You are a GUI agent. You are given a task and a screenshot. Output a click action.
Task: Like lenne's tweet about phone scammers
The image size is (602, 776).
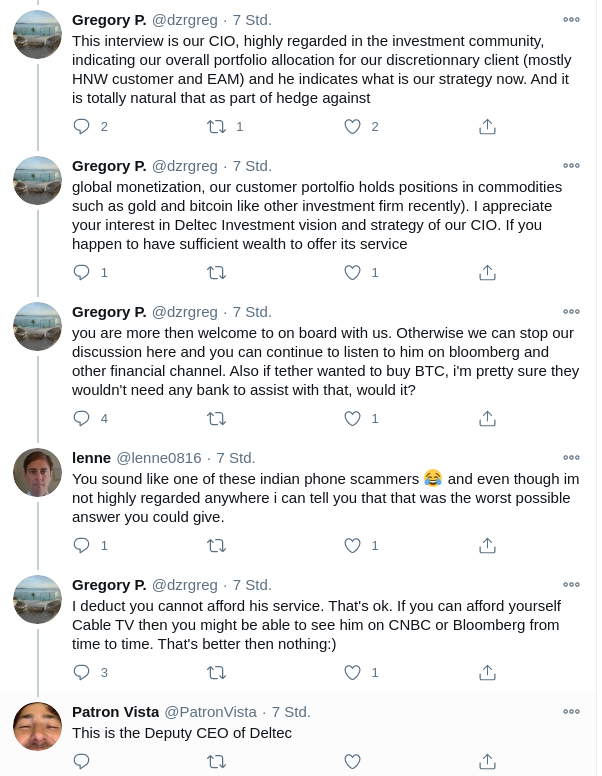point(352,546)
